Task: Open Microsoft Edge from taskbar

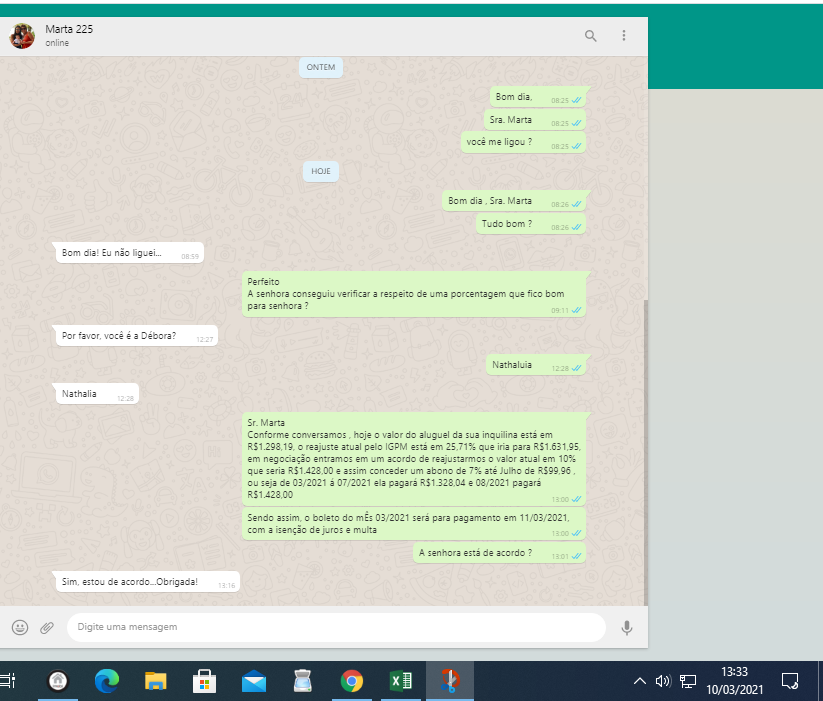Action: tap(107, 681)
